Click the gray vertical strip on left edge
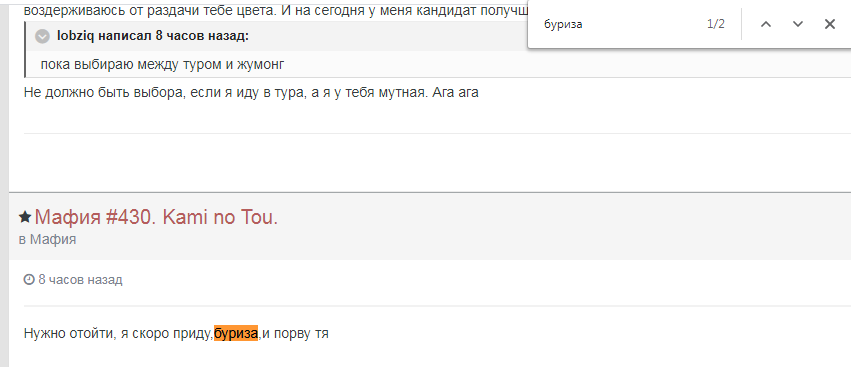This screenshot has height=367, width=851. click(x=4, y=184)
